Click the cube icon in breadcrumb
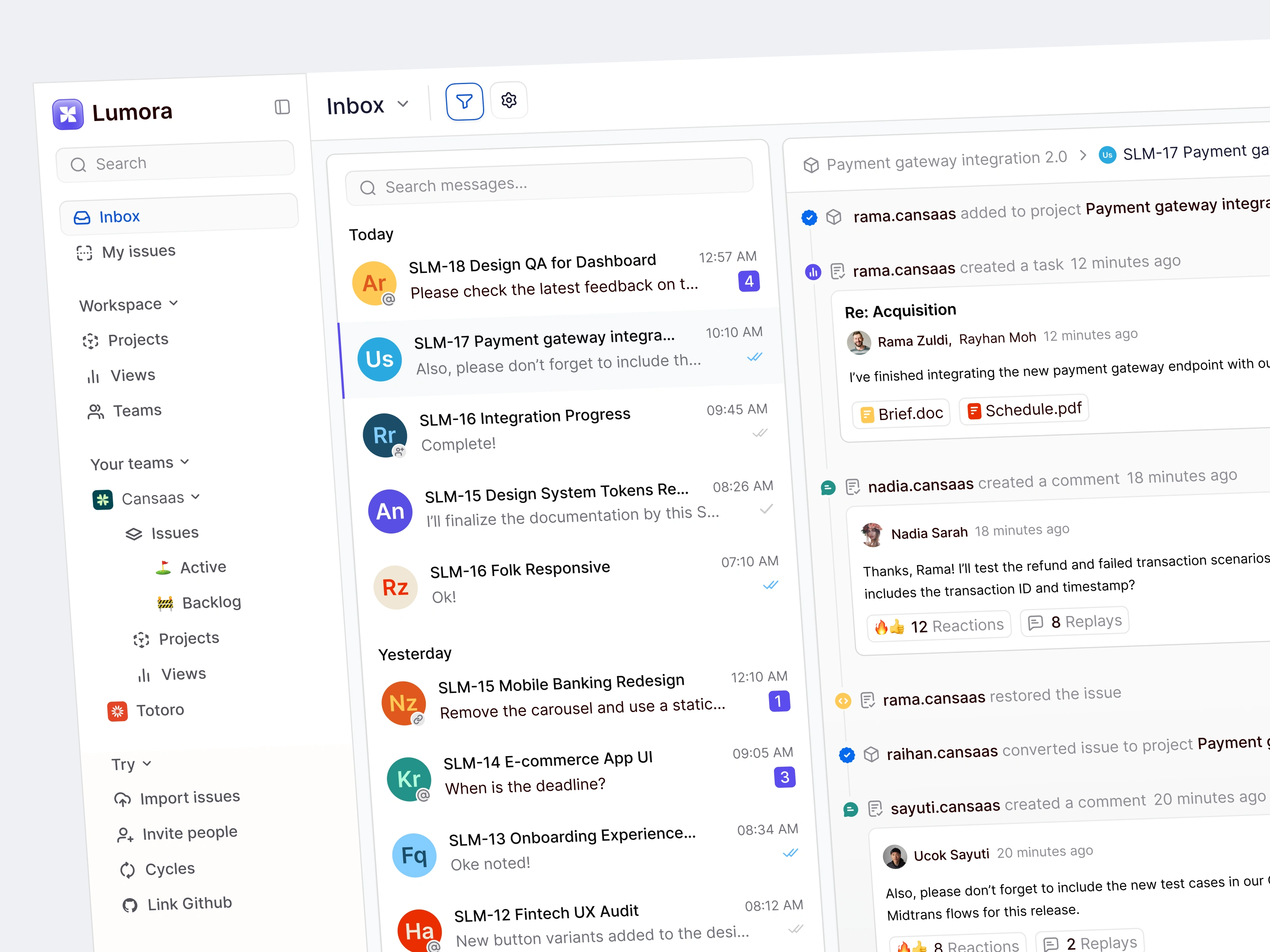1270x952 pixels. coord(811,165)
